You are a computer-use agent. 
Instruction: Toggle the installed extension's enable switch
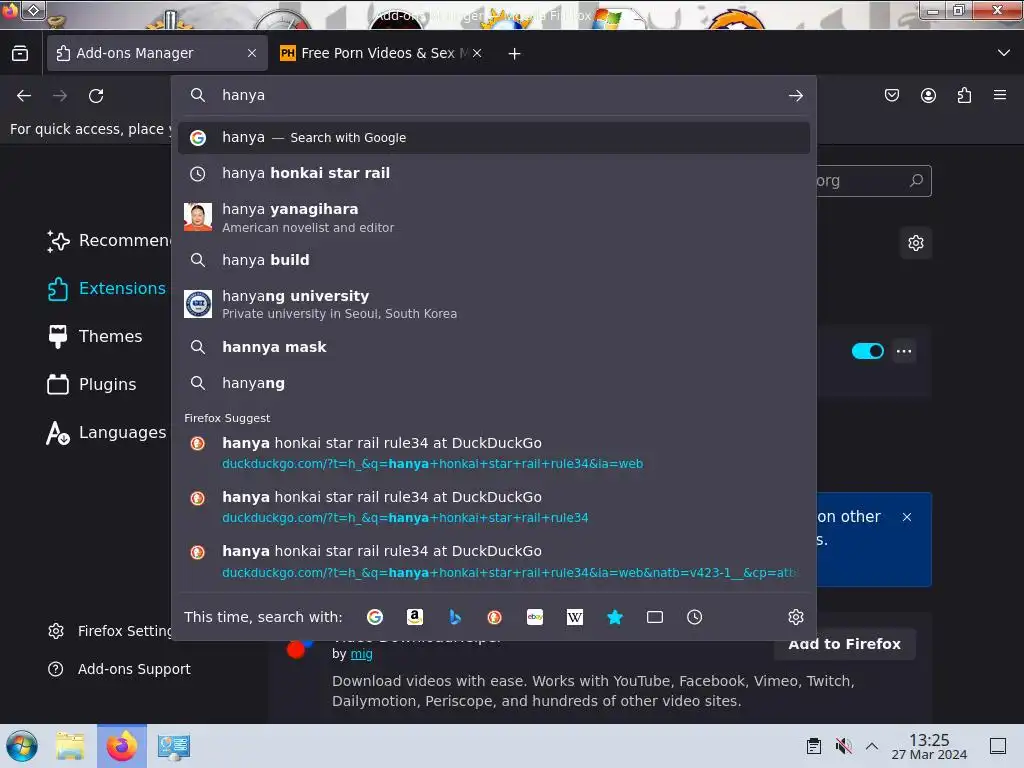[x=867, y=351]
